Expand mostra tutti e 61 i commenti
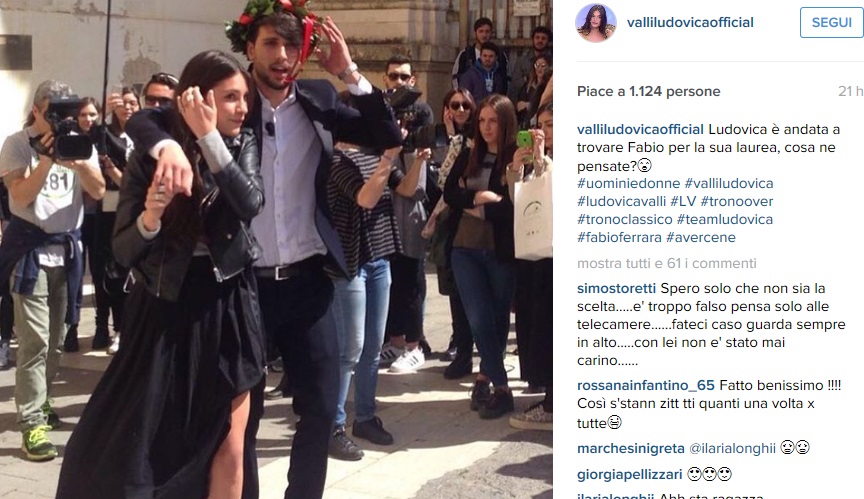The height and width of the screenshot is (499, 864). 667,264
